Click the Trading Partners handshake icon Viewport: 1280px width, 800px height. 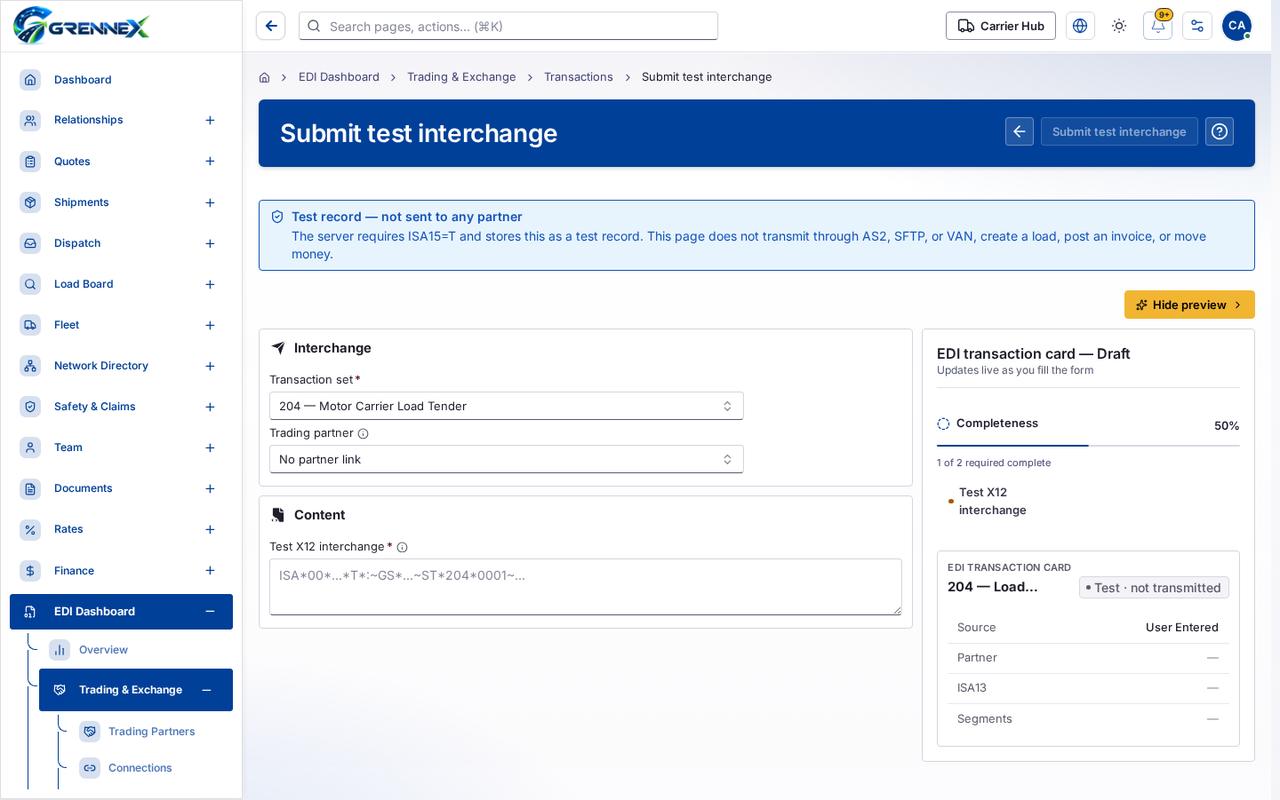(90, 732)
